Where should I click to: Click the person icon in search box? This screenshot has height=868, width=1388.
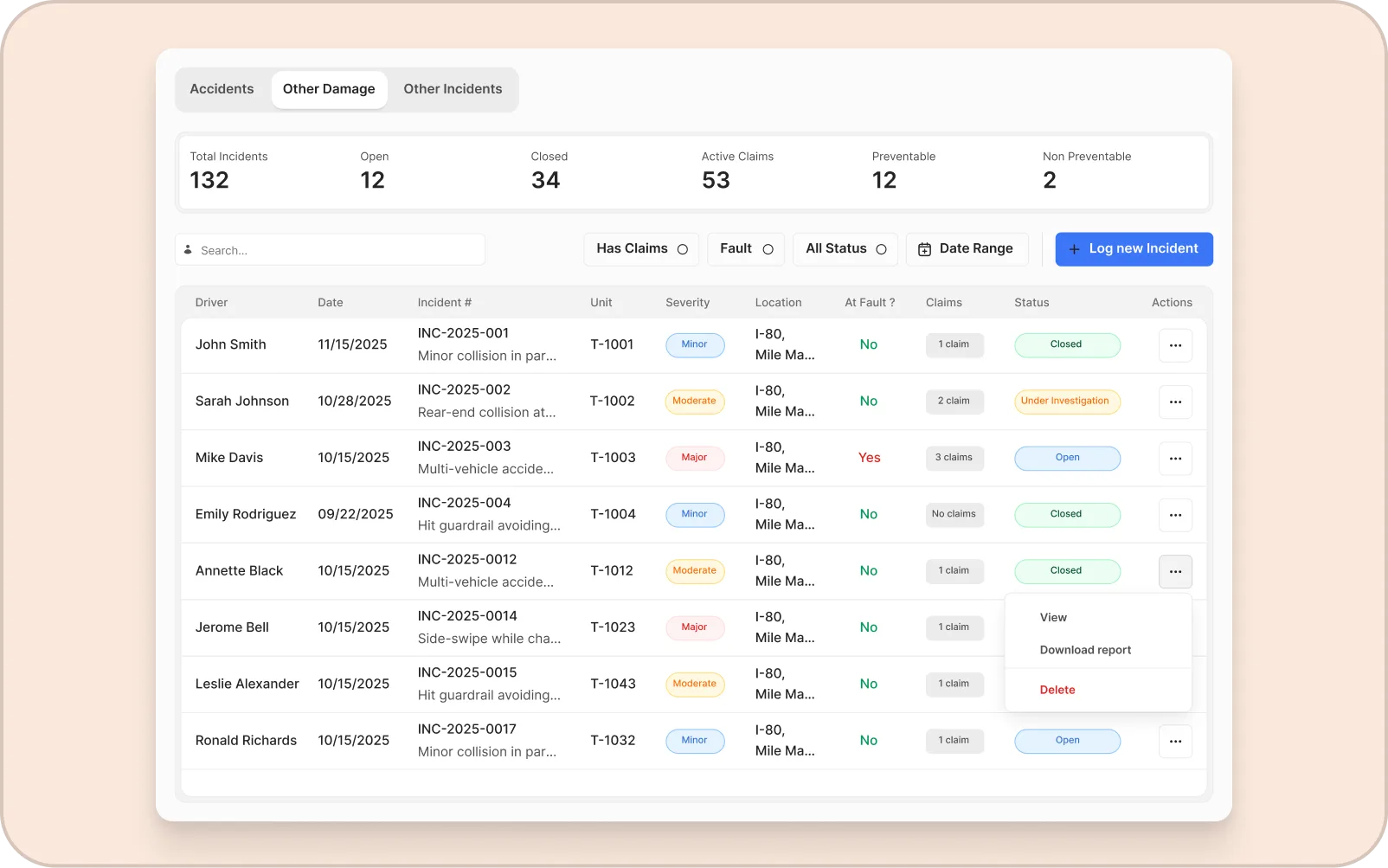188,249
